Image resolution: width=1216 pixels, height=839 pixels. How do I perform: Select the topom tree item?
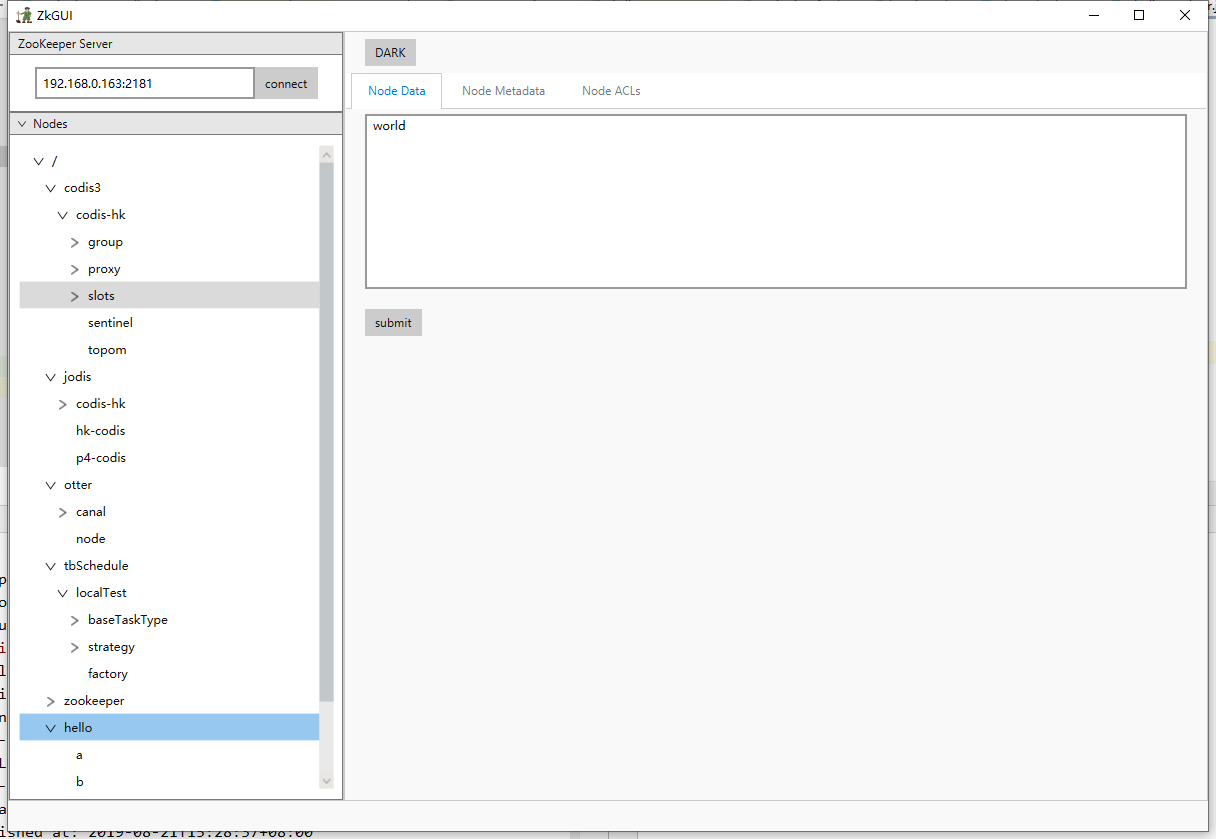[x=107, y=350]
